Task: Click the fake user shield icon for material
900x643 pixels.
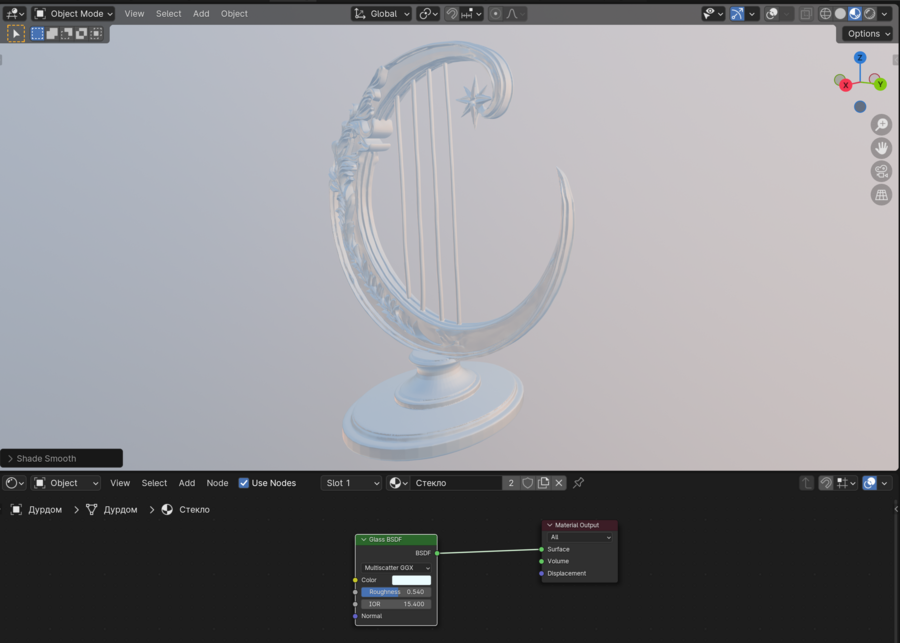Action: point(528,483)
